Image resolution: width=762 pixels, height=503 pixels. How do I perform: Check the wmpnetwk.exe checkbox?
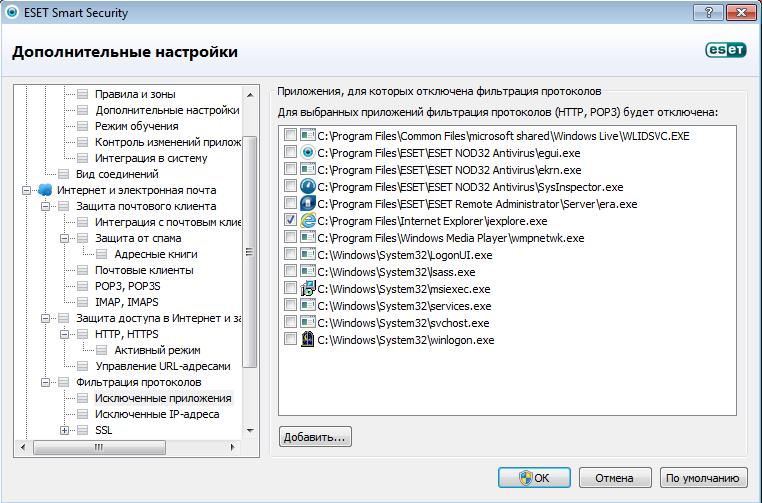[x=290, y=237]
